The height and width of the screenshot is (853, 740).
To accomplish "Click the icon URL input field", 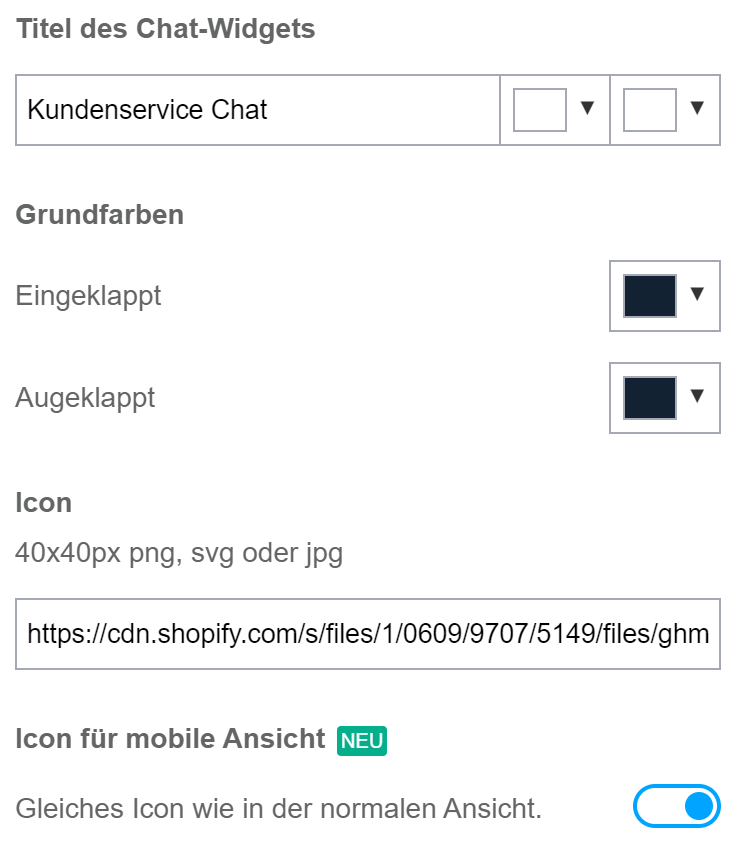I will pos(368,634).
